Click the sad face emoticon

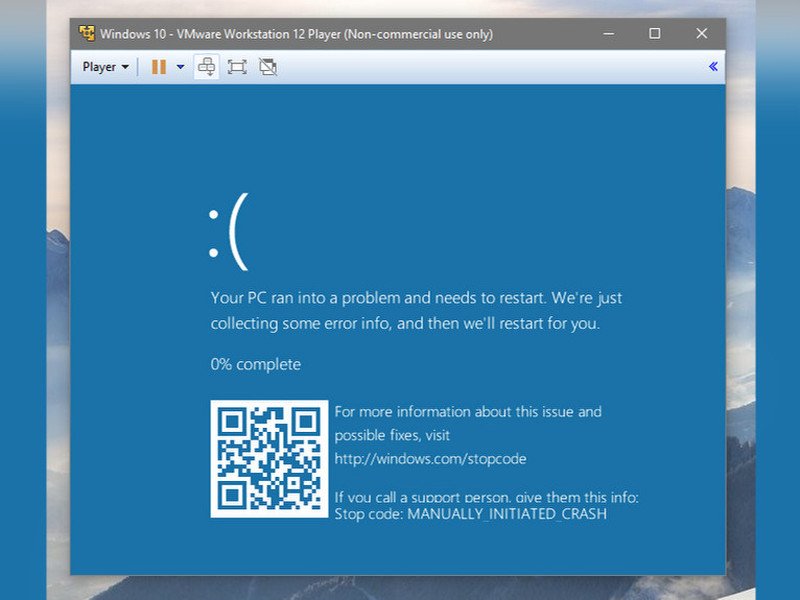pos(229,232)
